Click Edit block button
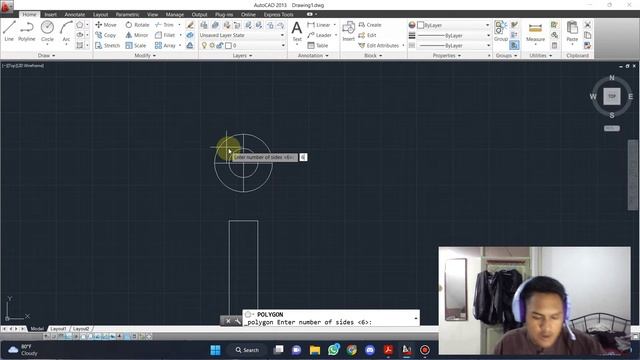This screenshot has height=360, width=640. tap(367, 35)
